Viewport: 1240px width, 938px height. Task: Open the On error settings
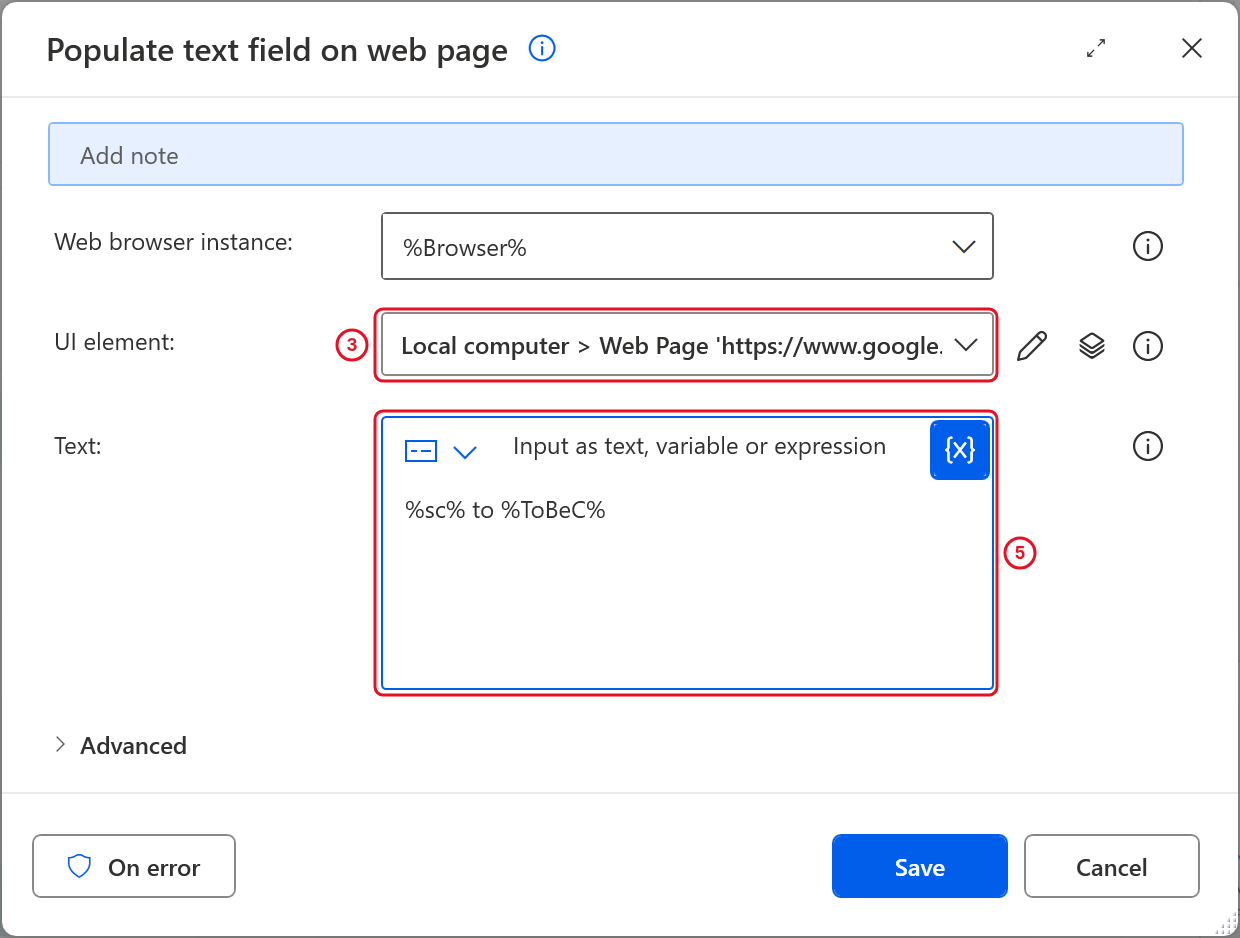(x=134, y=867)
